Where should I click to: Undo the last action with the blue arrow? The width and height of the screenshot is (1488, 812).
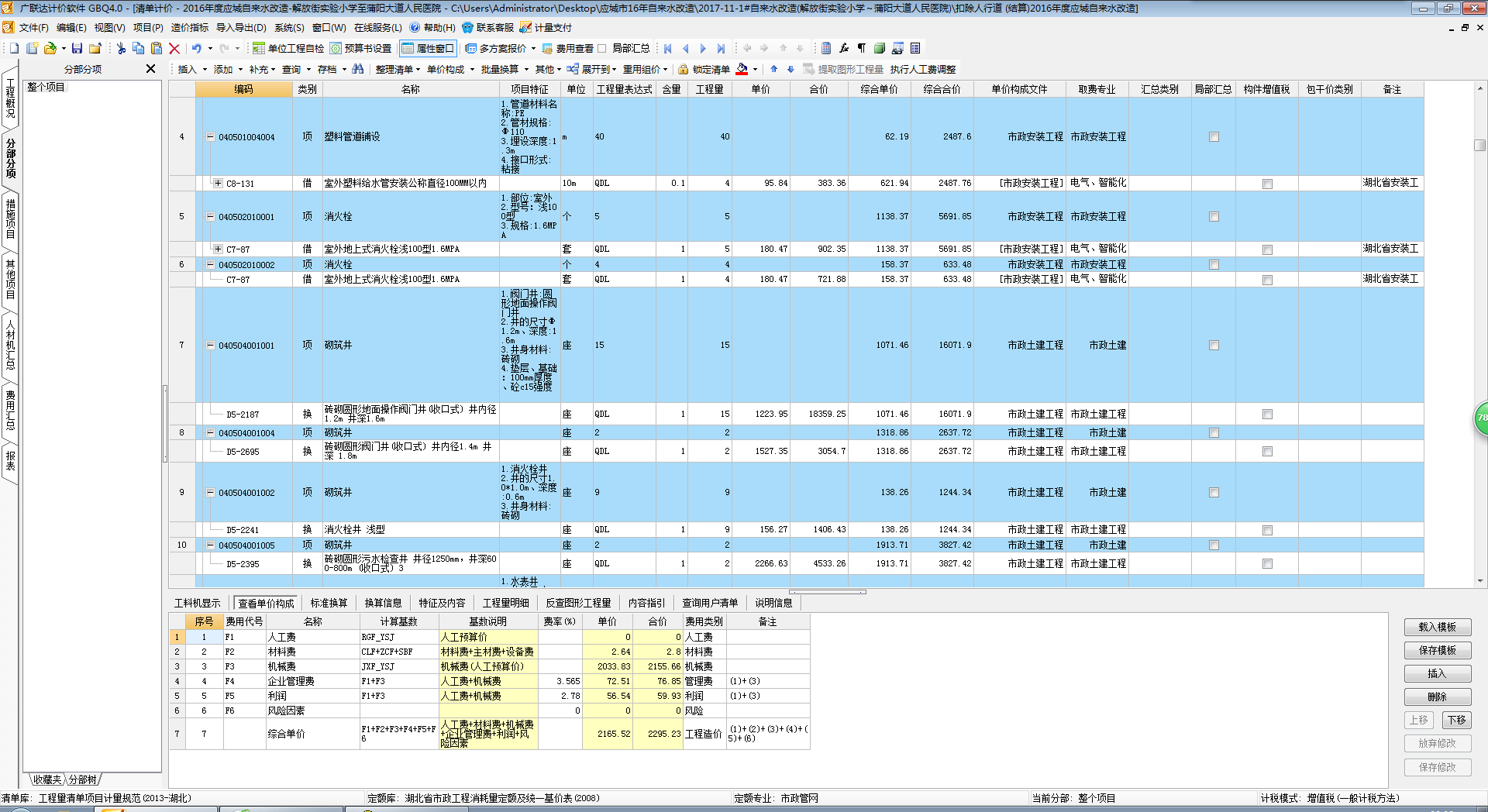click(x=197, y=48)
